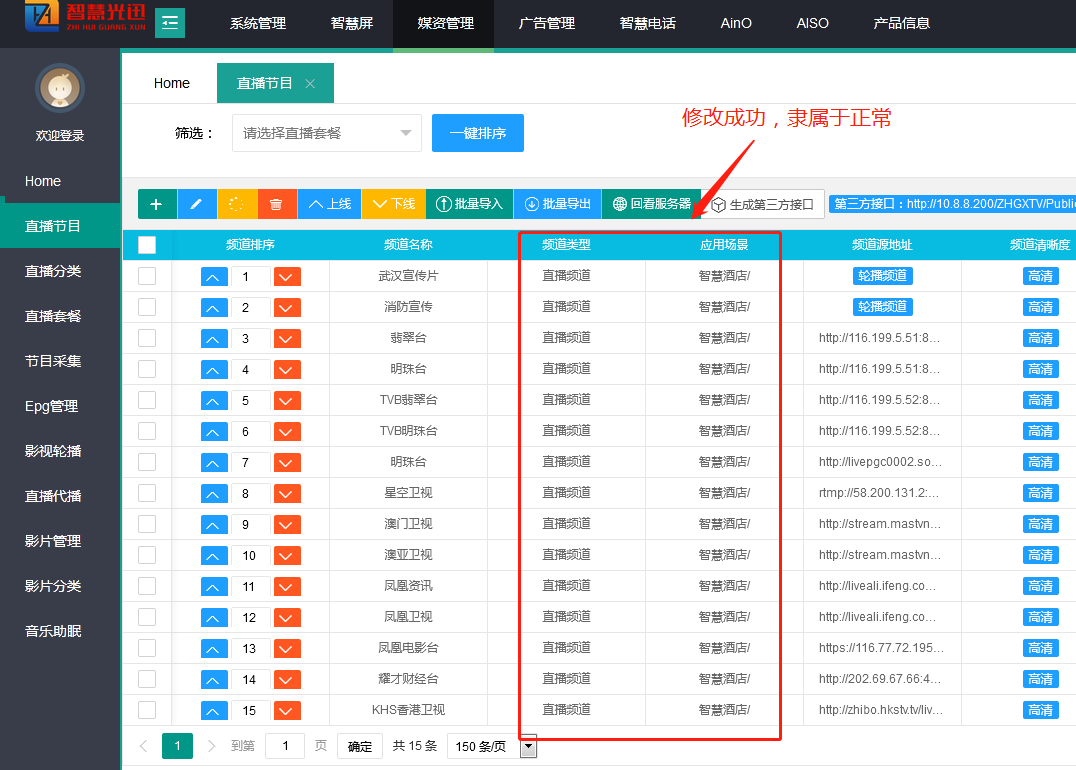Click the user avatar picture
The height and width of the screenshot is (770, 1076).
(x=59, y=89)
